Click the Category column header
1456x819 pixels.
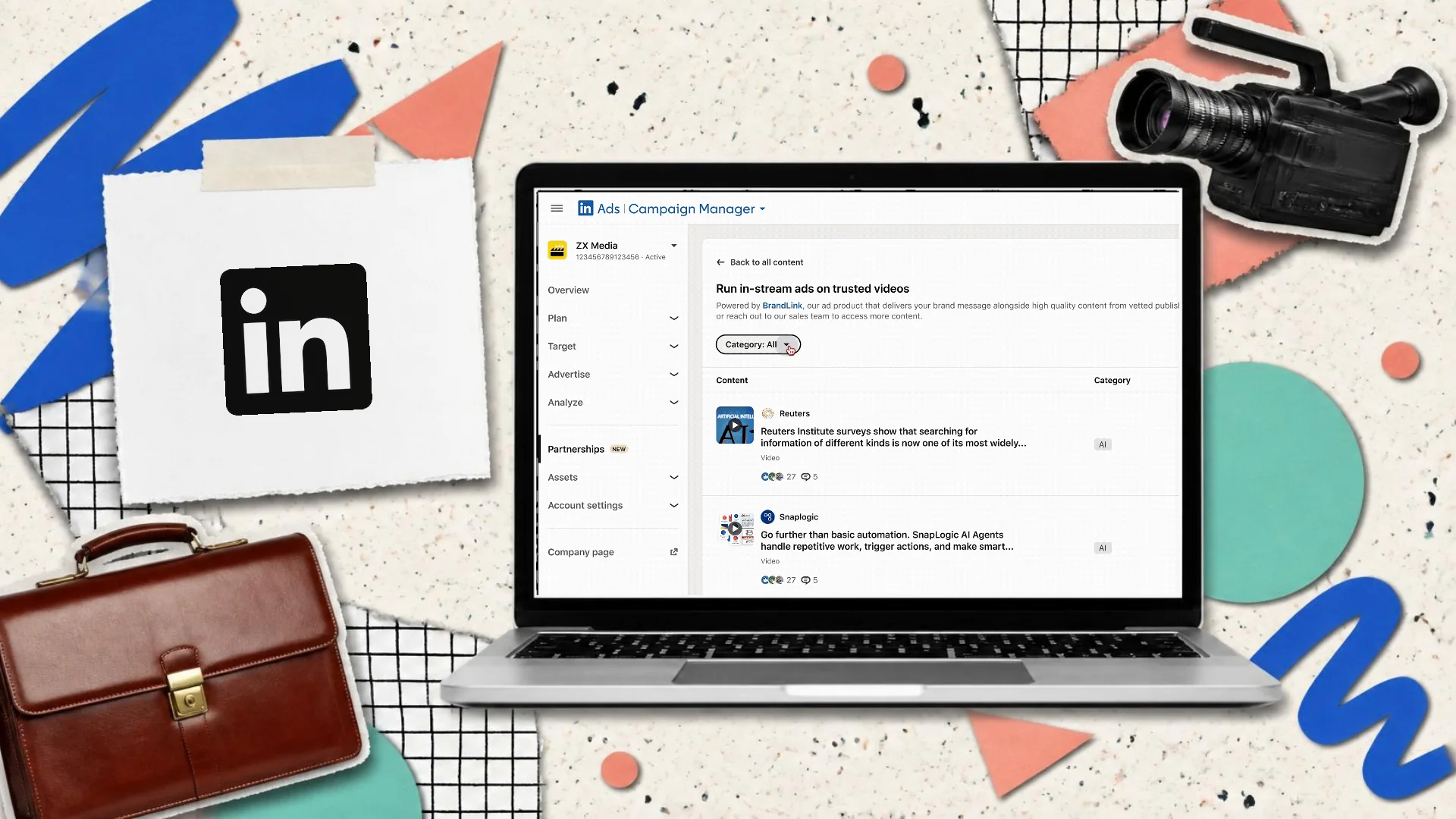[1112, 381]
